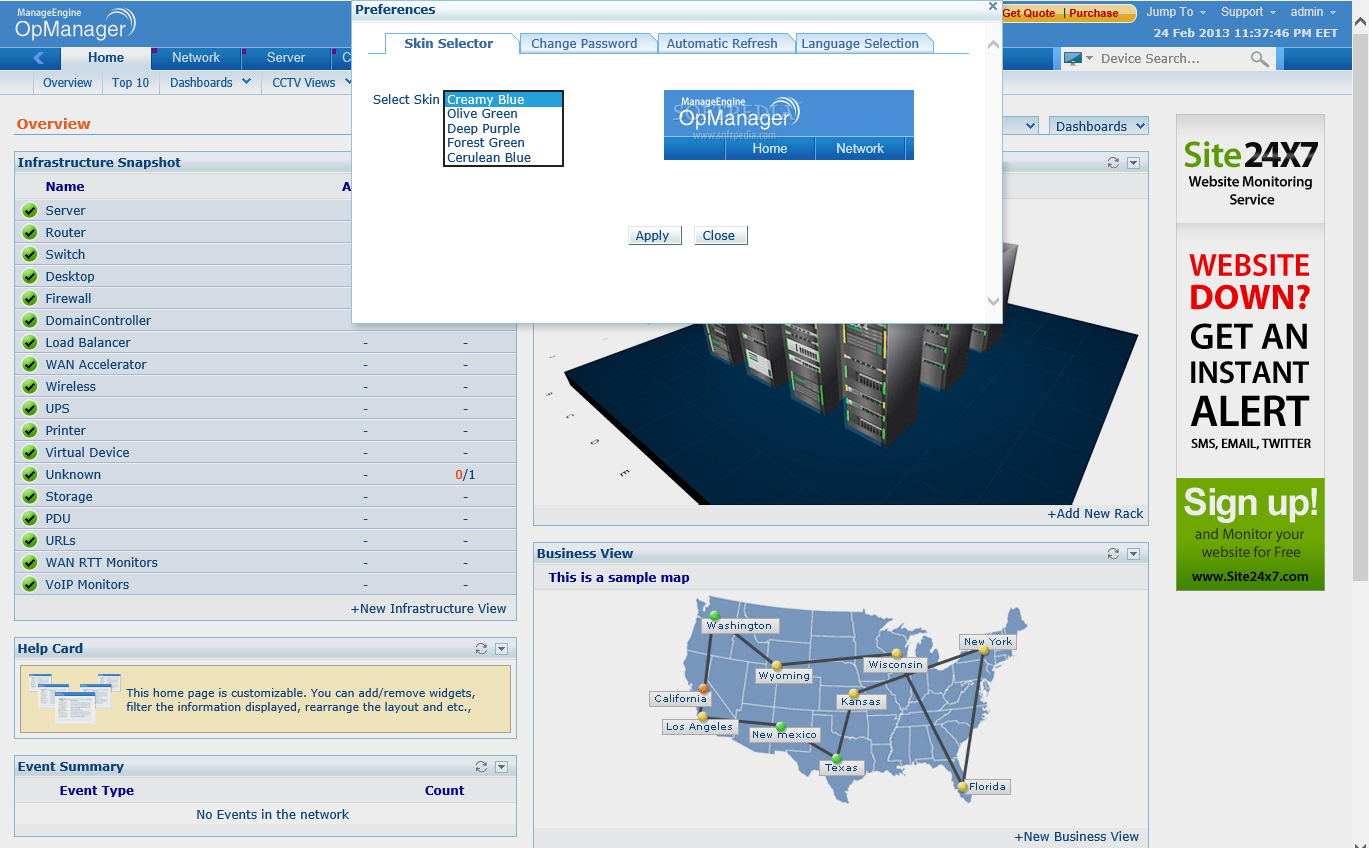Click green status icon beside Router
Viewport: 1369px width, 848px height.
pos(30,233)
